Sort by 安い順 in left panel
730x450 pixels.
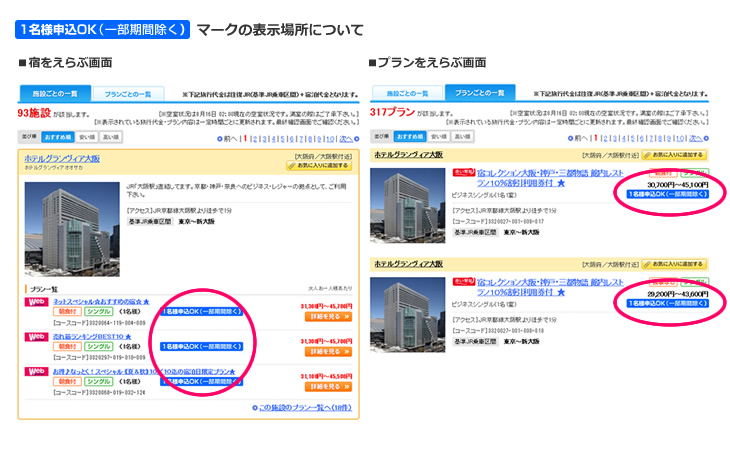(x=86, y=136)
